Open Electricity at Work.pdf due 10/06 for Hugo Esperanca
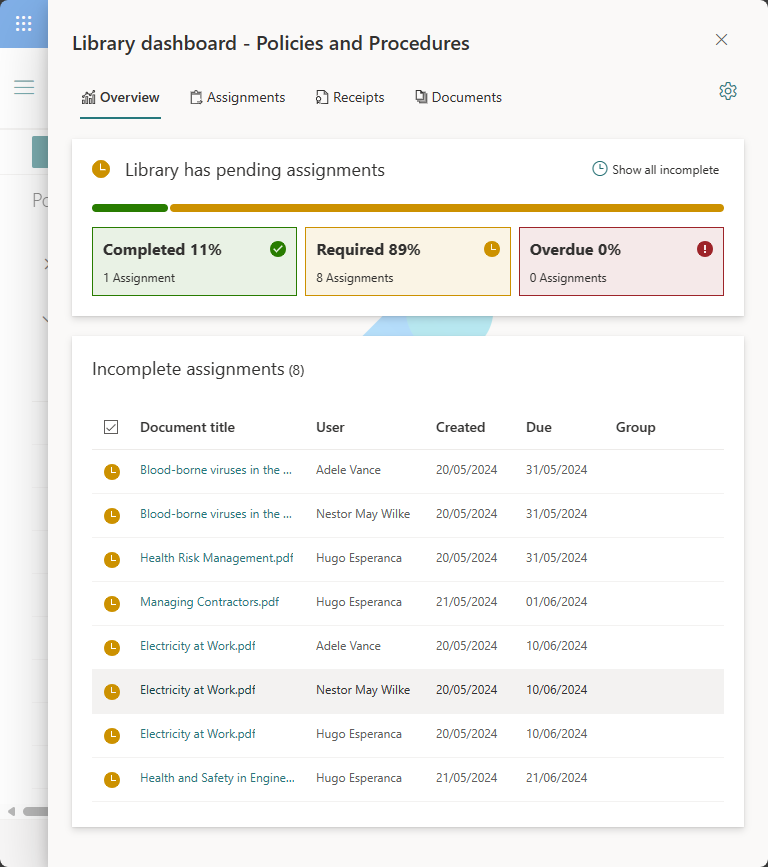Image resolution: width=768 pixels, height=867 pixels. [197, 734]
